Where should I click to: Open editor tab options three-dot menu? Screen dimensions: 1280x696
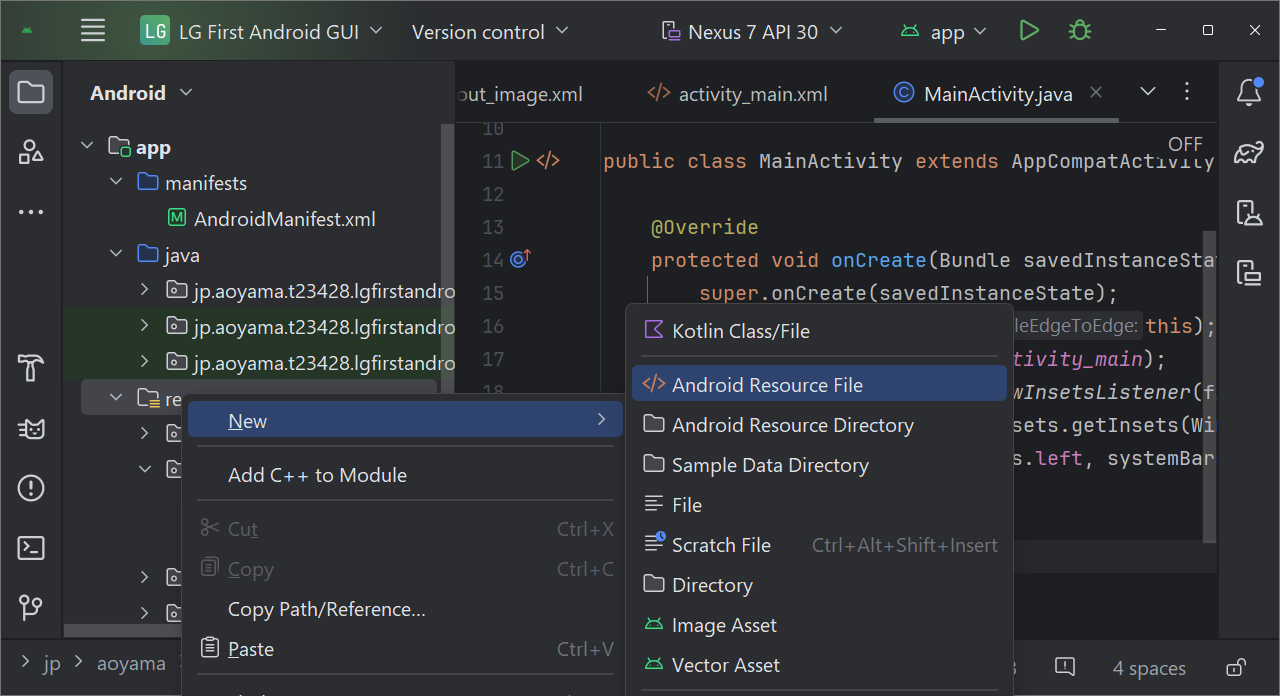tap(1187, 92)
